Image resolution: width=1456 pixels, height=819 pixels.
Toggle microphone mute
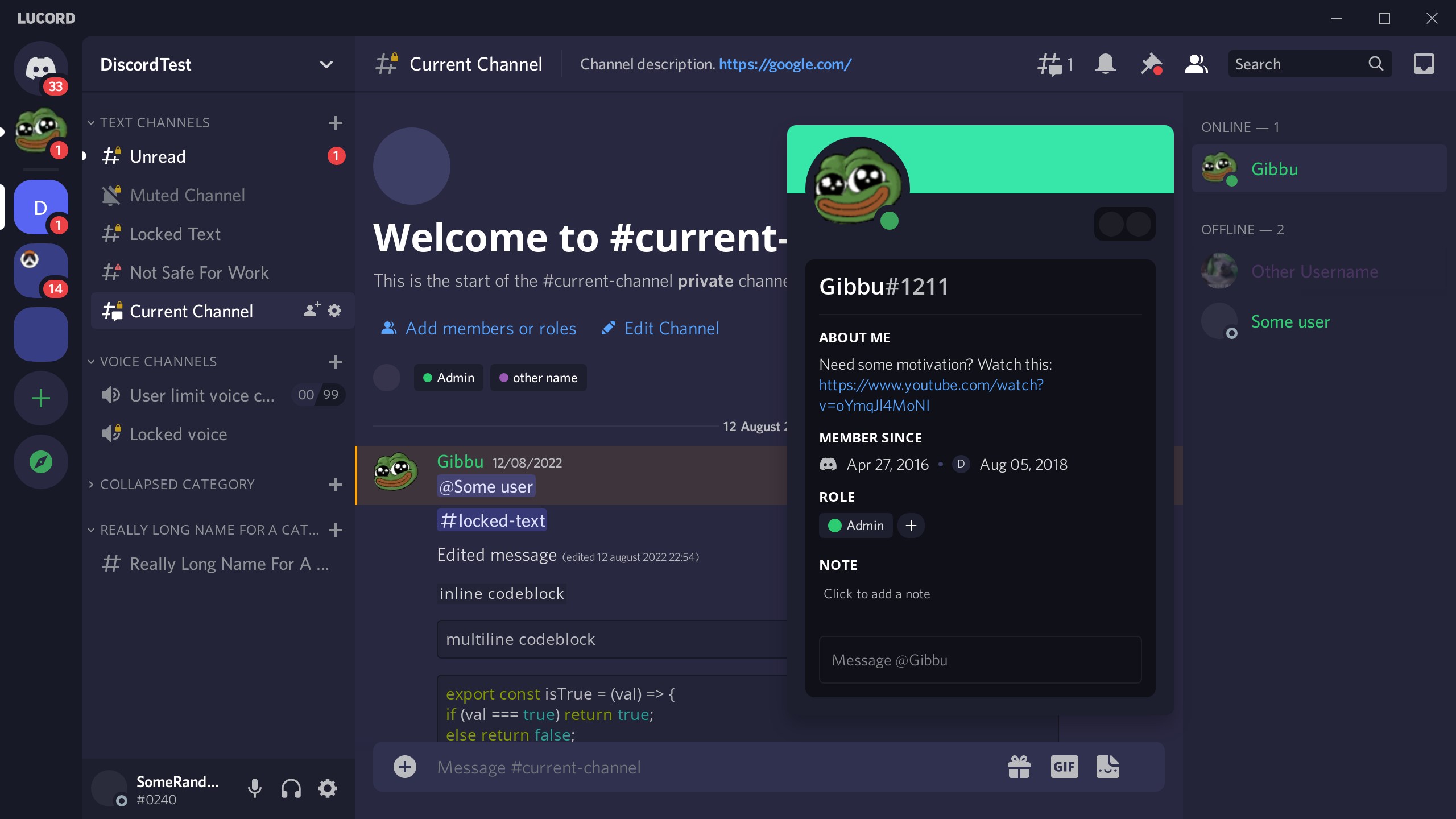(255, 788)
